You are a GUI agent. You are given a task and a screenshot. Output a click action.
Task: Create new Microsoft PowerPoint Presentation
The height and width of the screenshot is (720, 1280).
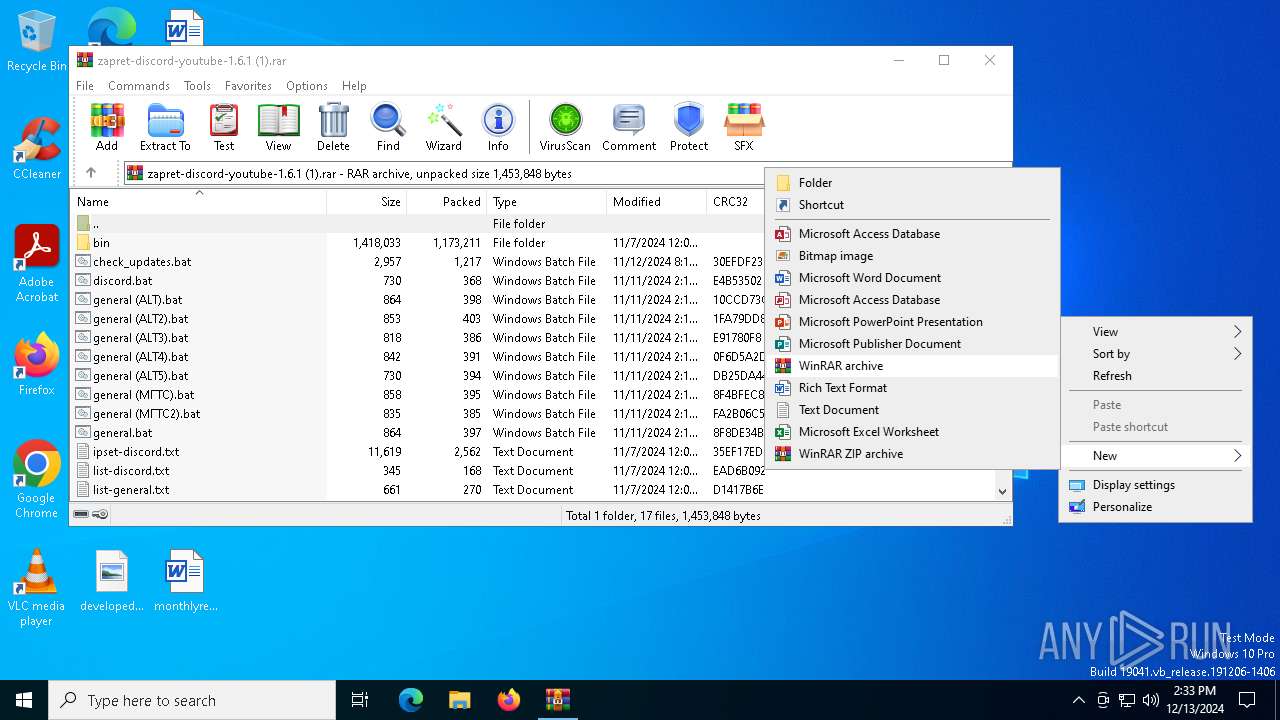[912, 322]
